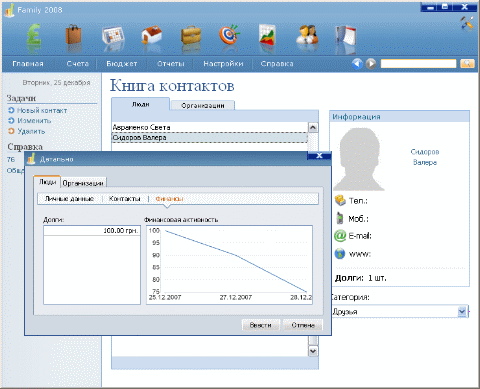This screenshot has width=480, height=389.
Task: Click the Отмена button
Action: (x=303, y=325)
